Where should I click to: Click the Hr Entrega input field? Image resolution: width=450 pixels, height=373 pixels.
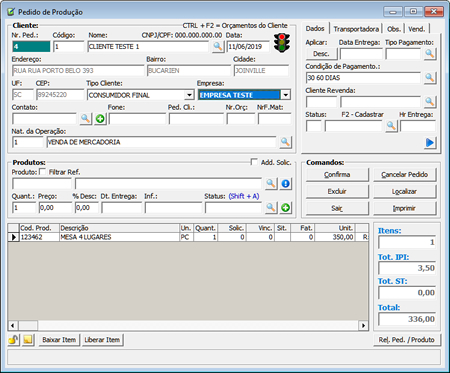[418, 126]
